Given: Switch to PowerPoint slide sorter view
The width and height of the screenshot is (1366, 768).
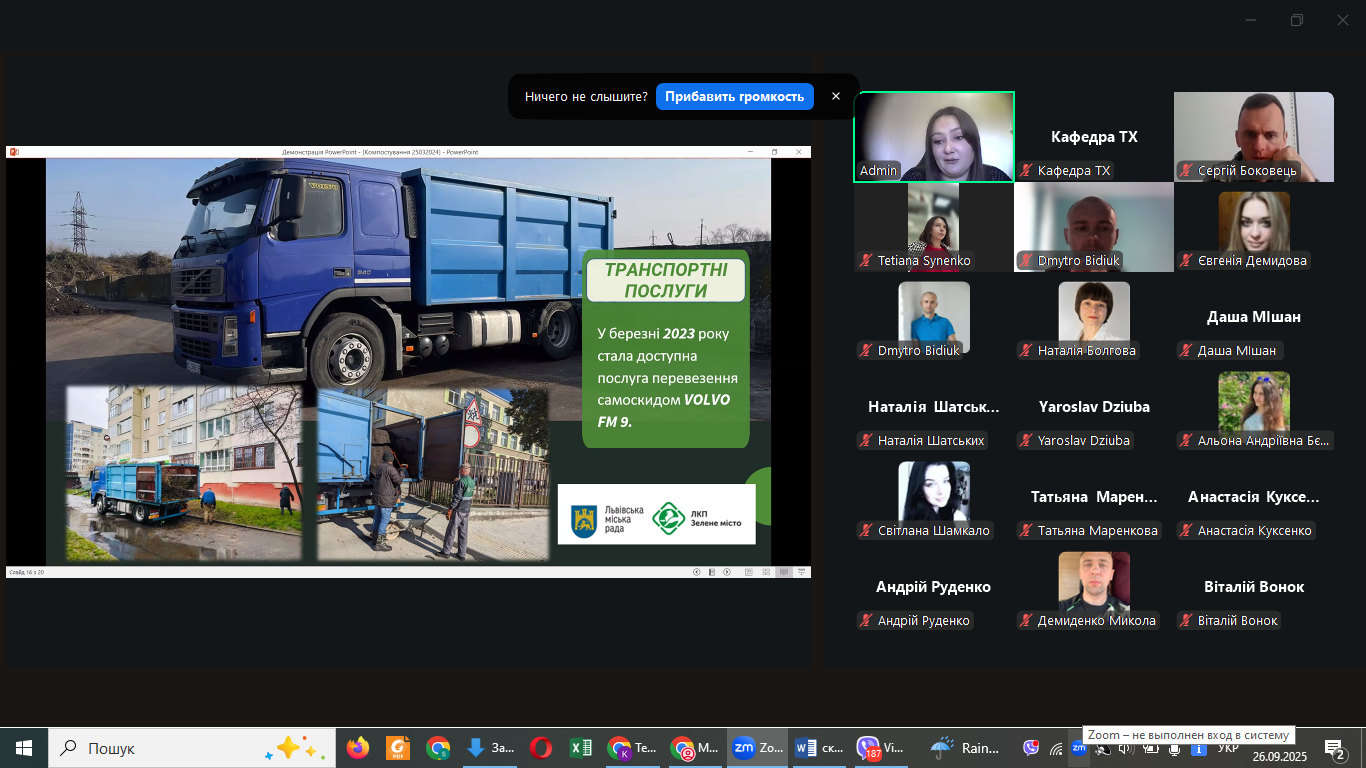Looking at the screenshot, I should (x=765, y=572).
